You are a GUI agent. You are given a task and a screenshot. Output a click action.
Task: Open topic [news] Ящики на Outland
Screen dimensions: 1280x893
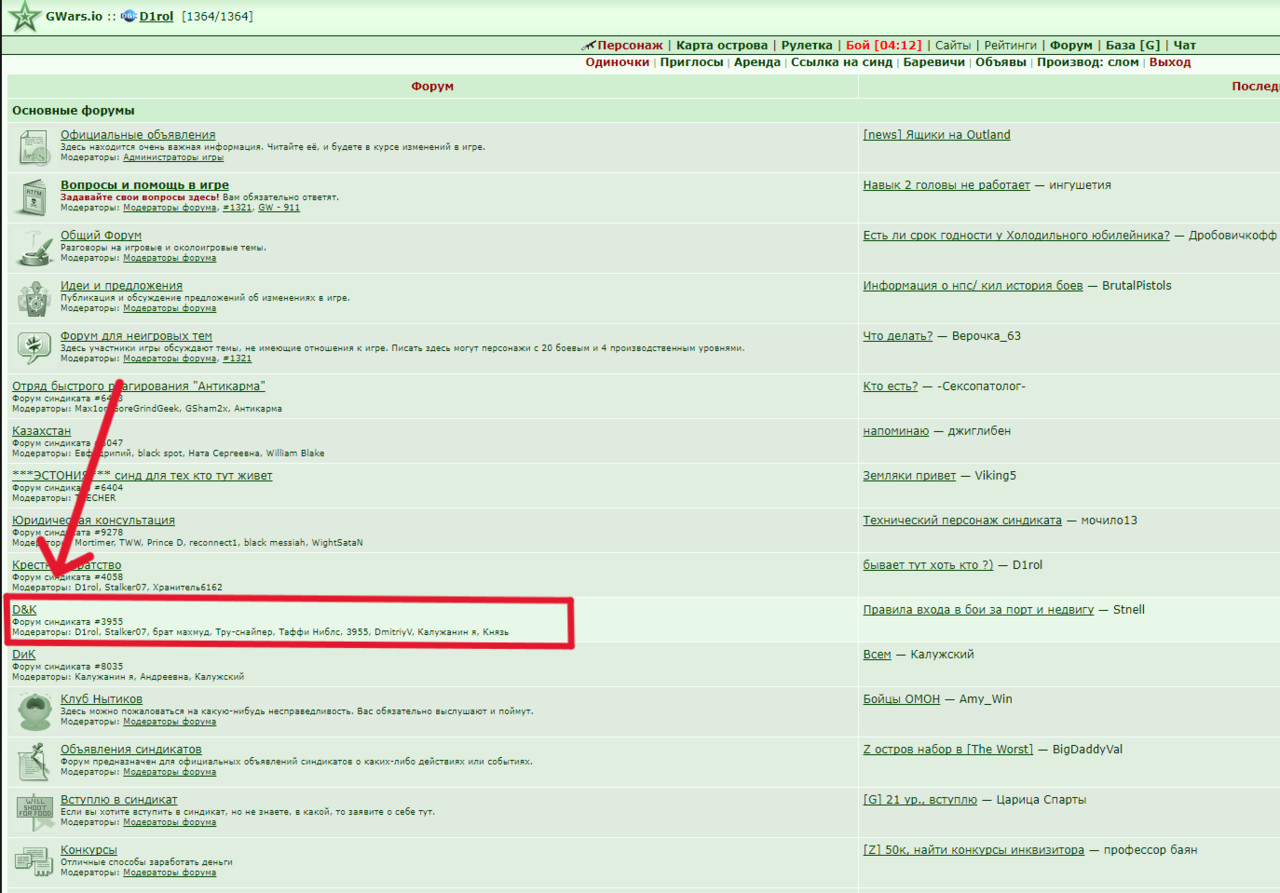pyautogui.click(x=937, y=135)
